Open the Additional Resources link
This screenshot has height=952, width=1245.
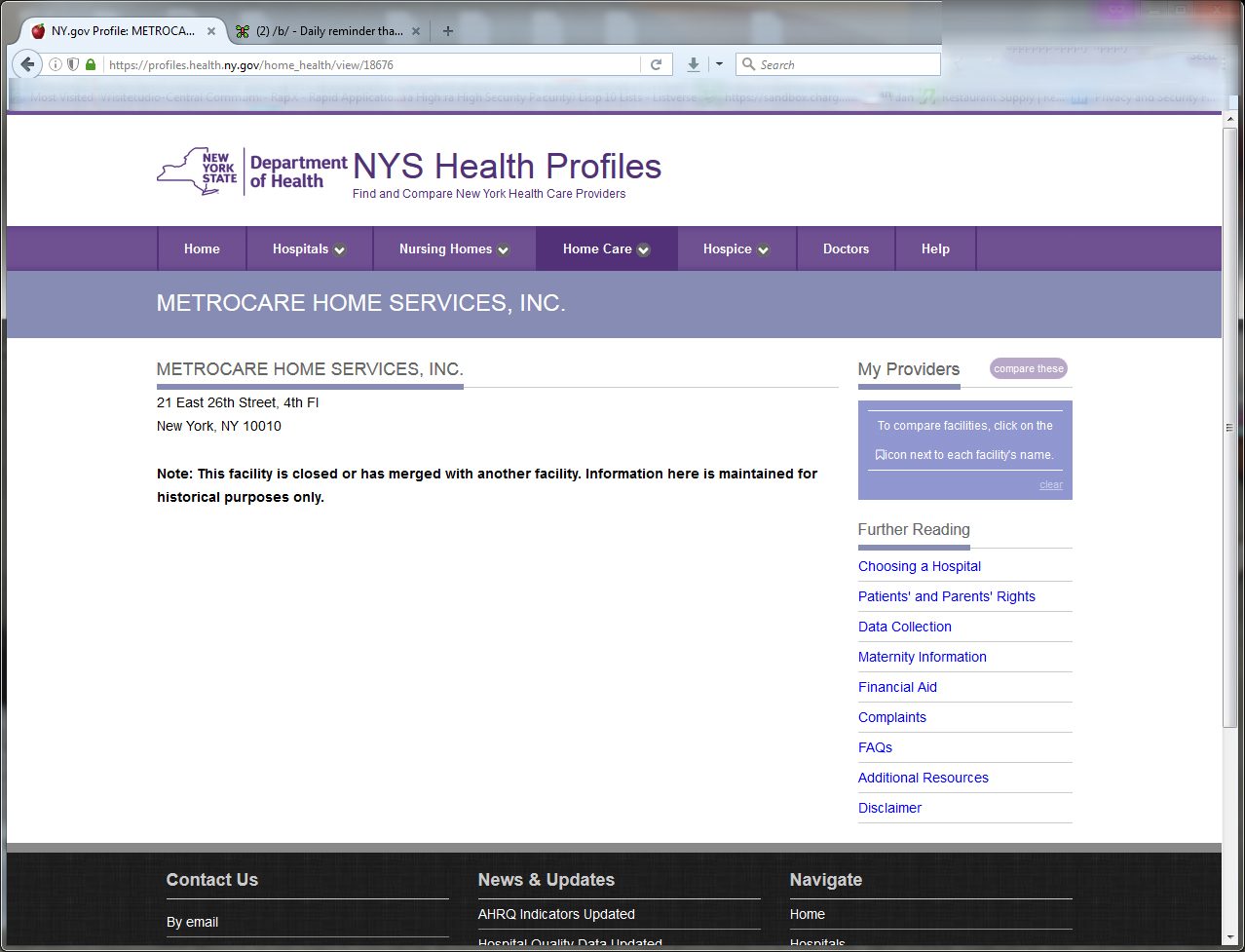(x=924, y=778)
